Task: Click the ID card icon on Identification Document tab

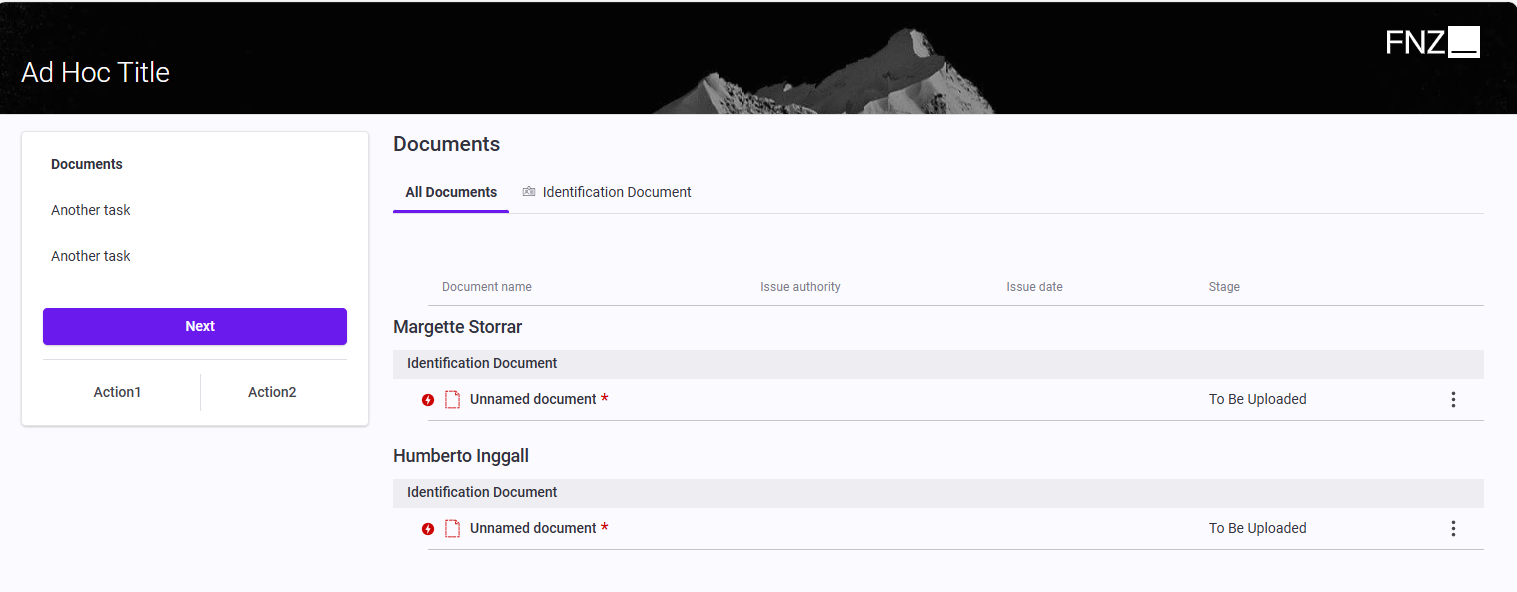Action: pyautogui.click(x=529, y=192)
